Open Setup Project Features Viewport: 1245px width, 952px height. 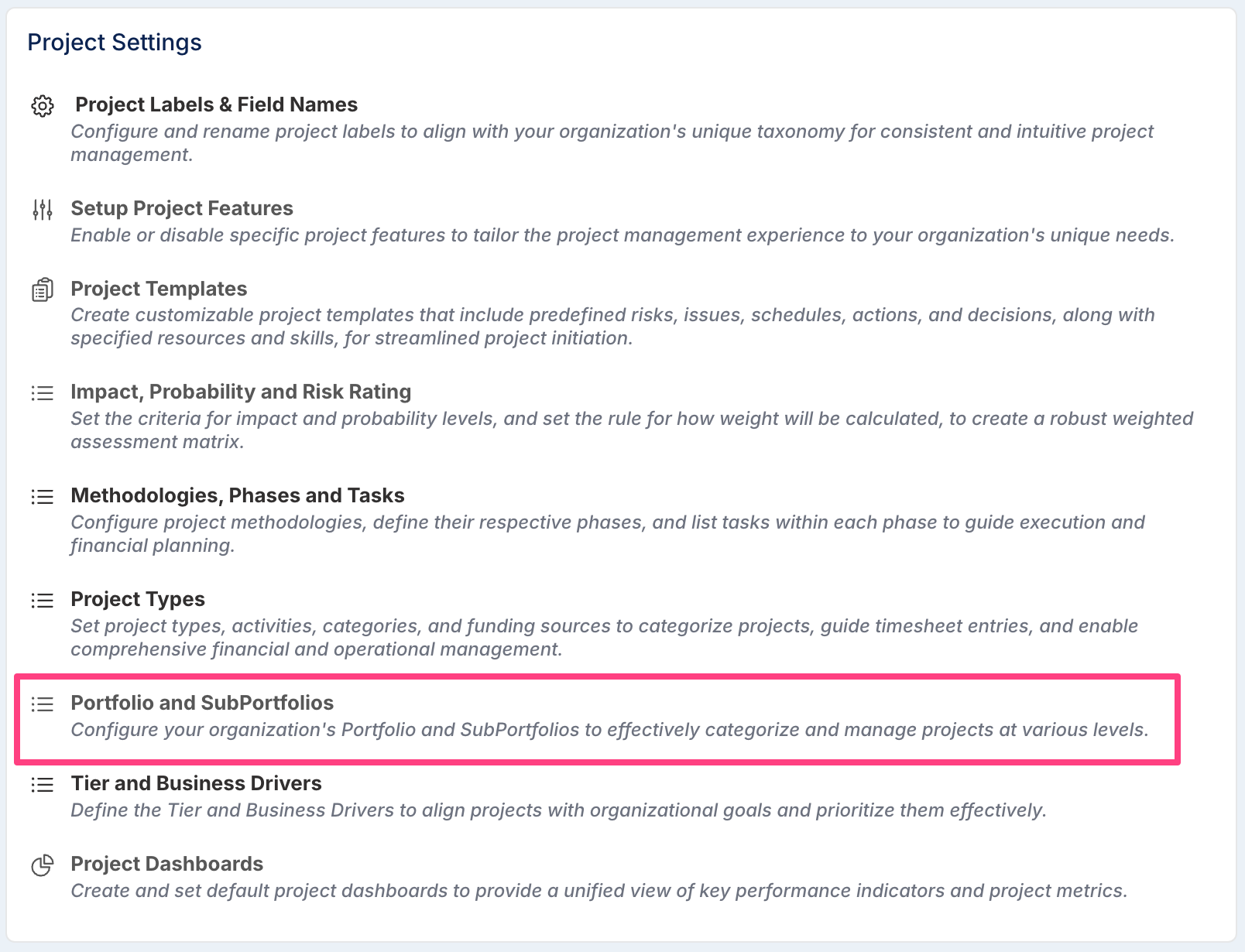(x=182, y=208)
